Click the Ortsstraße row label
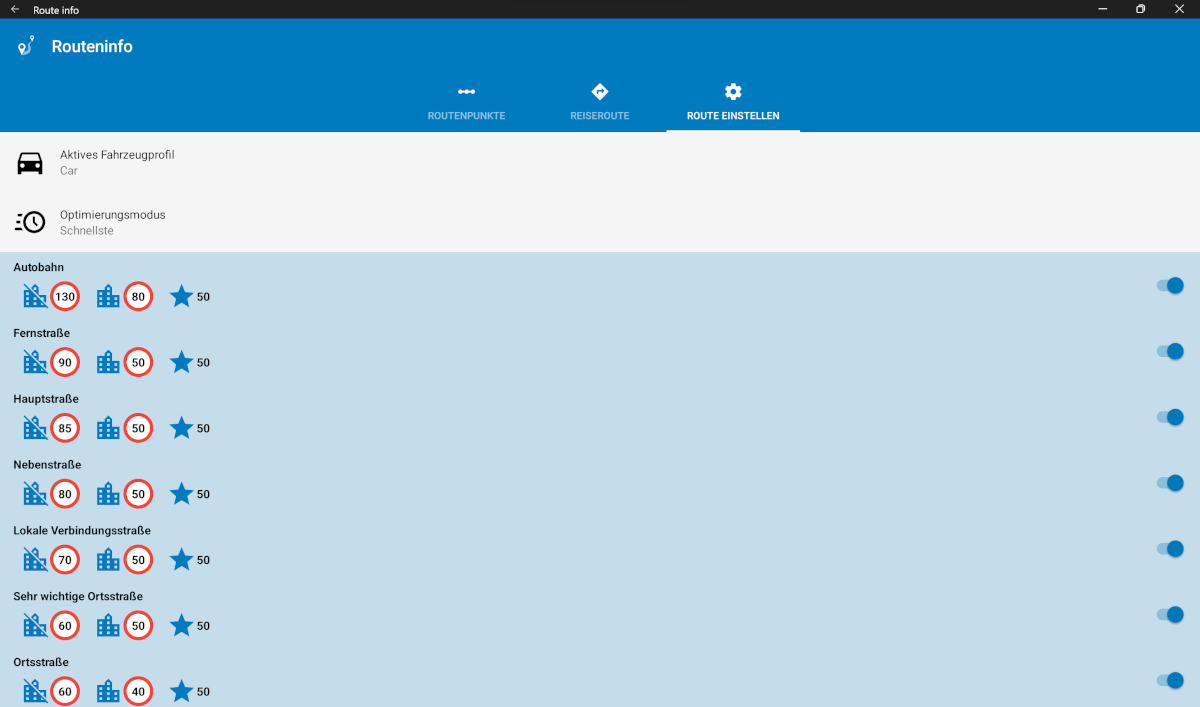Viewport: 1200px width, 707px height. (x=41, y=663)
